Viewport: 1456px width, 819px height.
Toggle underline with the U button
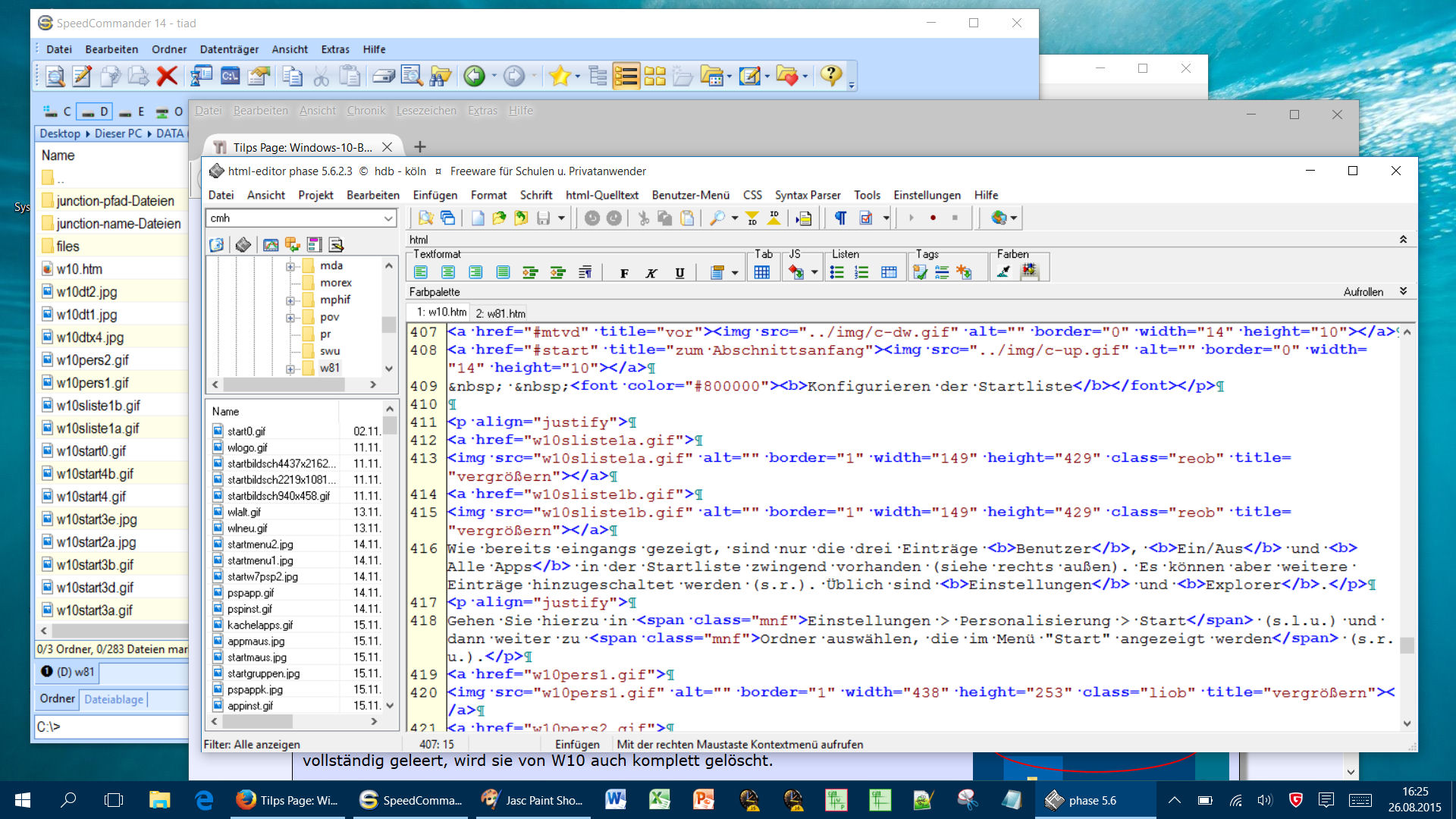click(x=679, y=273)
